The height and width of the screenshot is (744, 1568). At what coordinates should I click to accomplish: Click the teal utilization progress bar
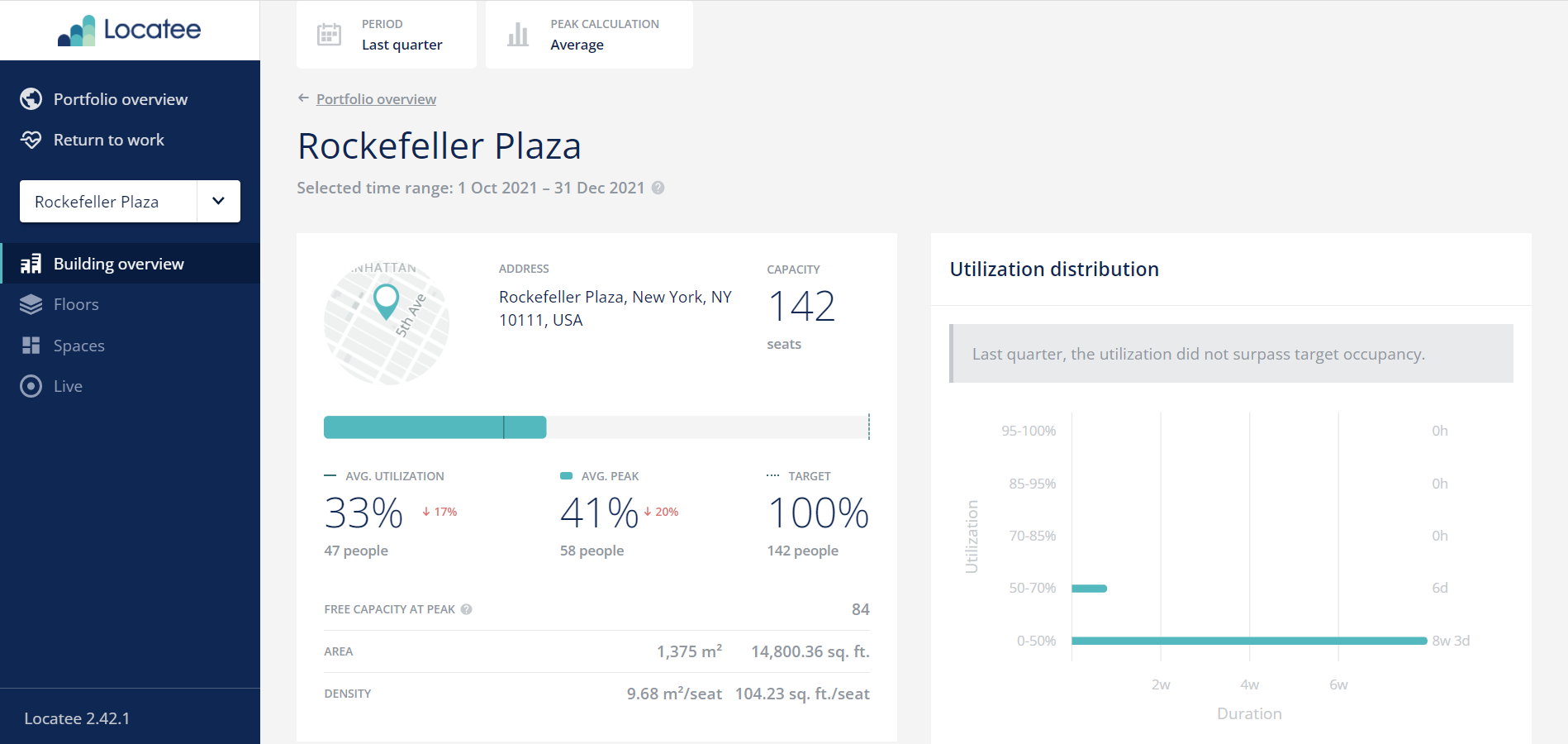(x=435, y=427)
